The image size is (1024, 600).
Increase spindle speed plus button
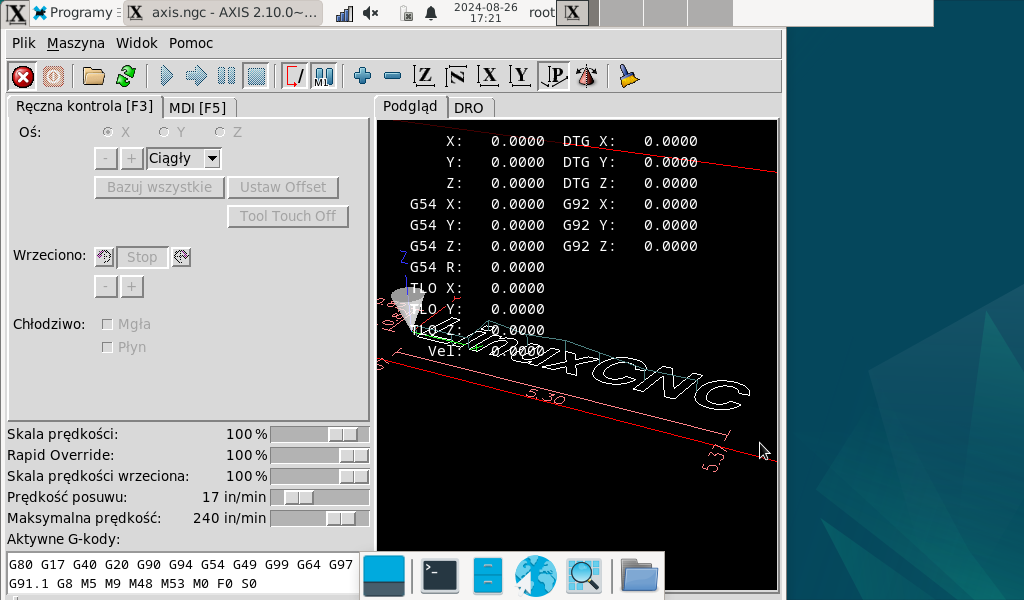pos(131,287)
